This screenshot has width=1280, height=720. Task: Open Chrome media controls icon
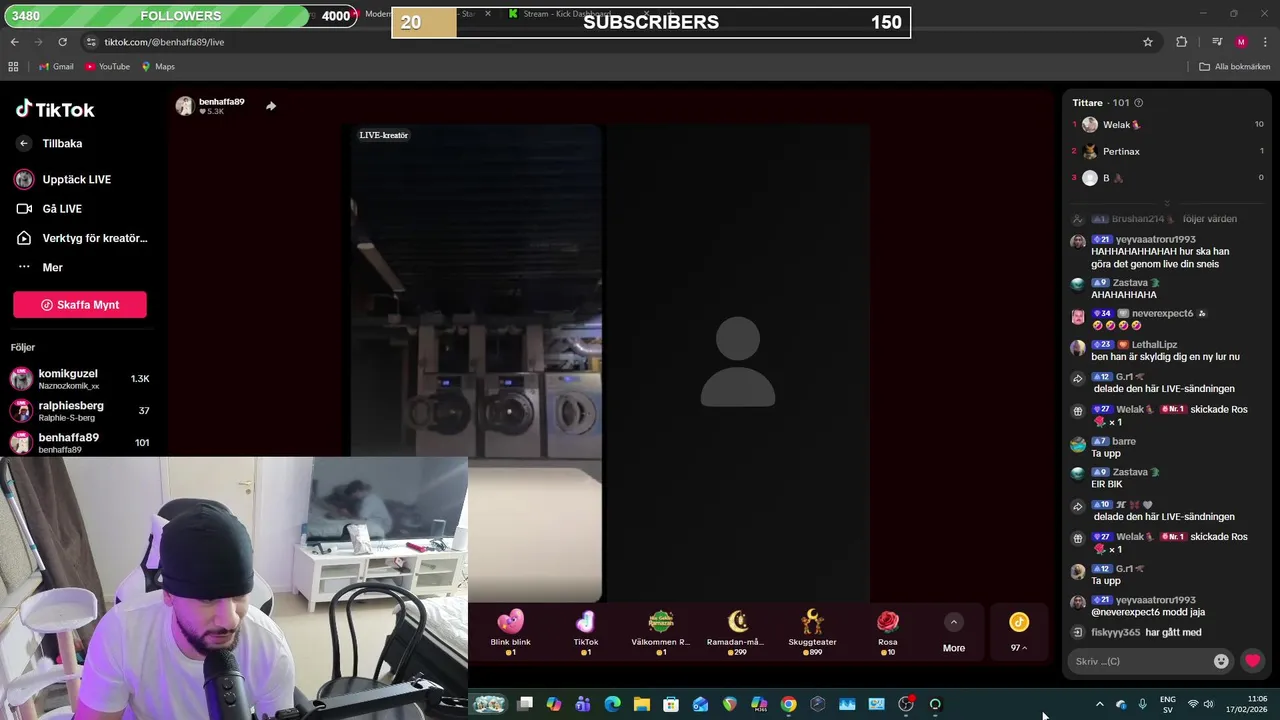(1217, 42)
